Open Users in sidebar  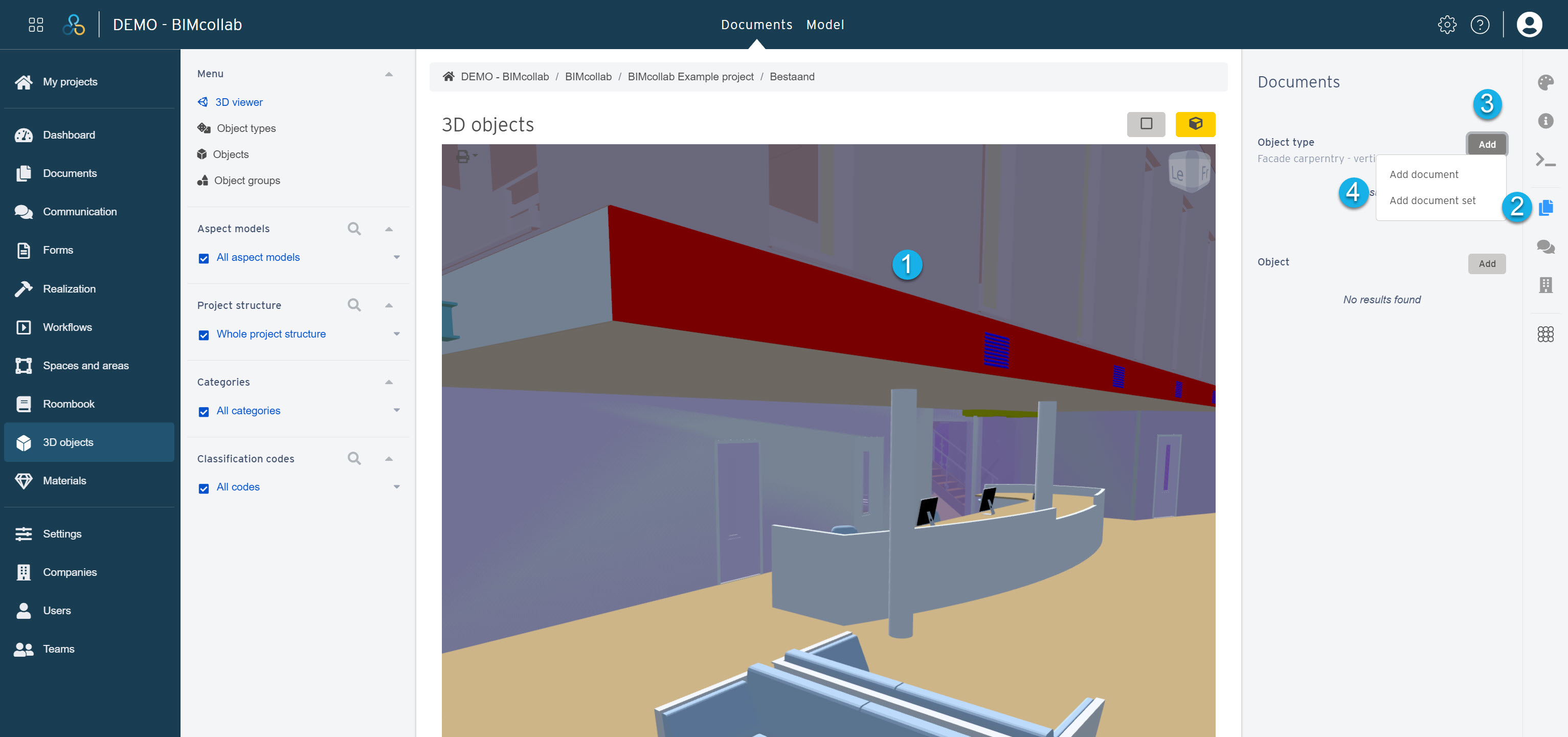89,610
